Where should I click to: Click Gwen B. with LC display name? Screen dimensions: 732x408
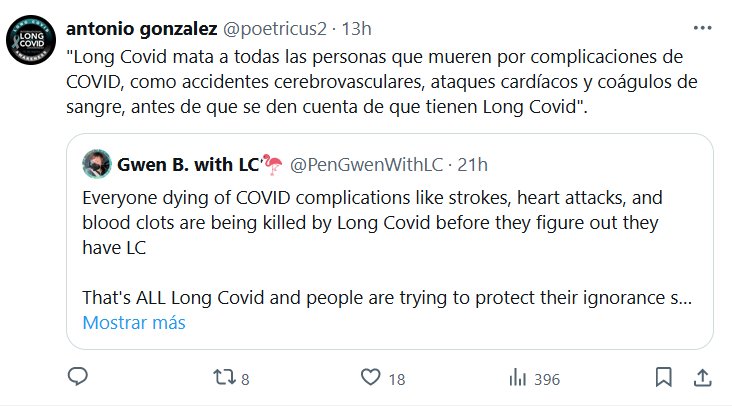pyautogui.click(x=186, y=163)
